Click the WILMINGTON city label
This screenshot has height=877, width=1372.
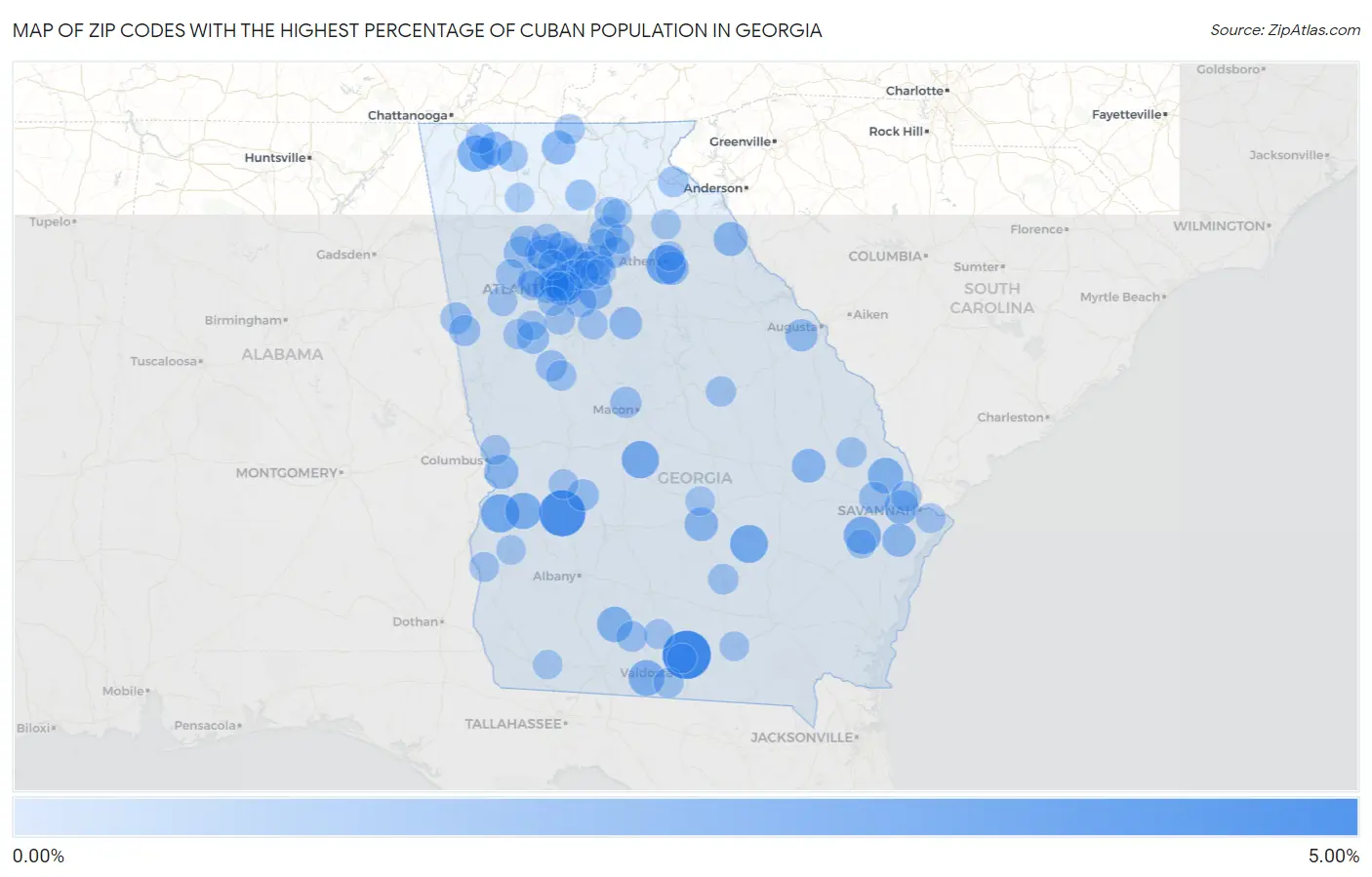[1221, 225]
